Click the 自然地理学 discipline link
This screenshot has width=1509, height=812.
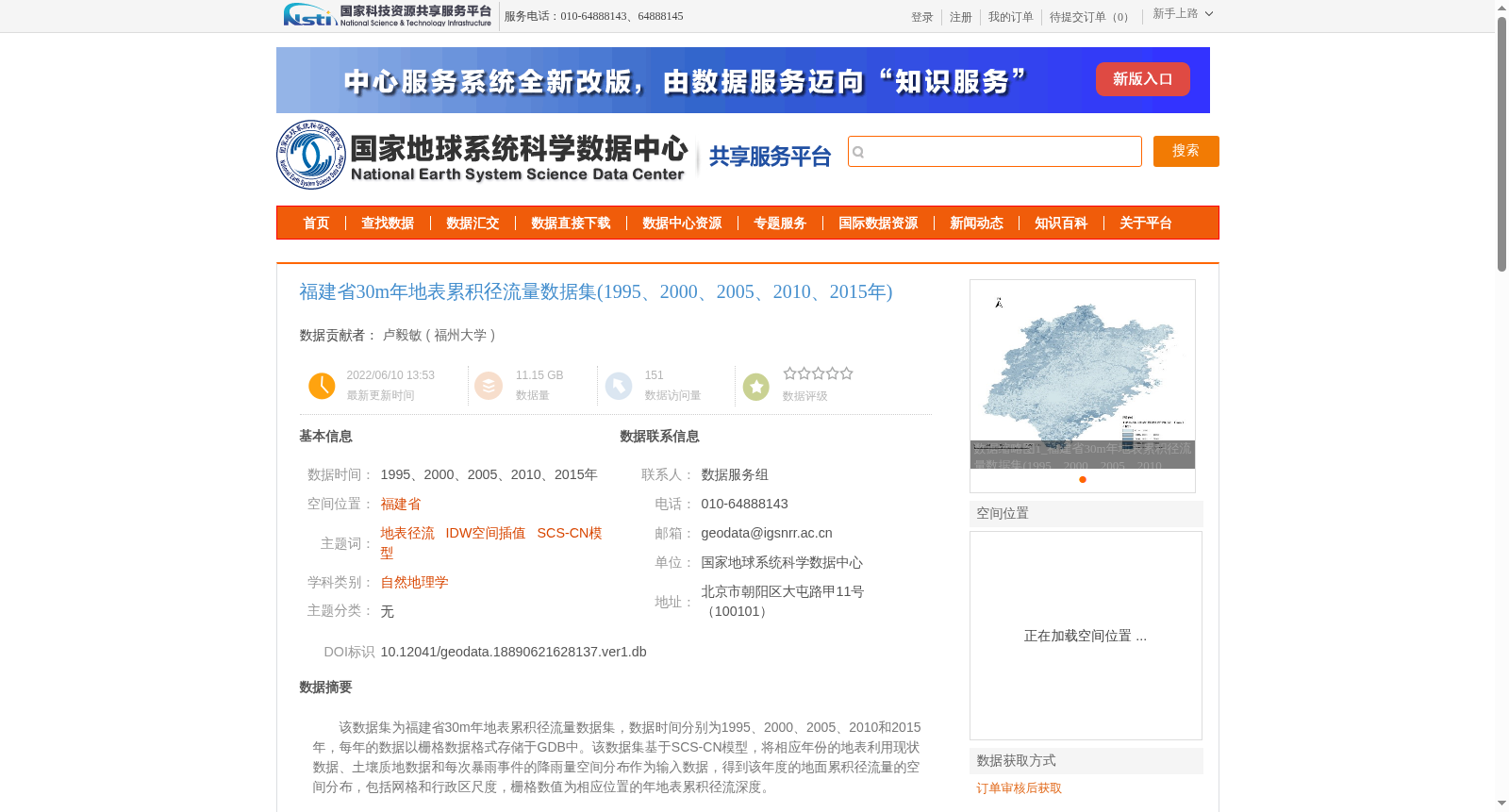pyautogui.click(x=414, y=582)
